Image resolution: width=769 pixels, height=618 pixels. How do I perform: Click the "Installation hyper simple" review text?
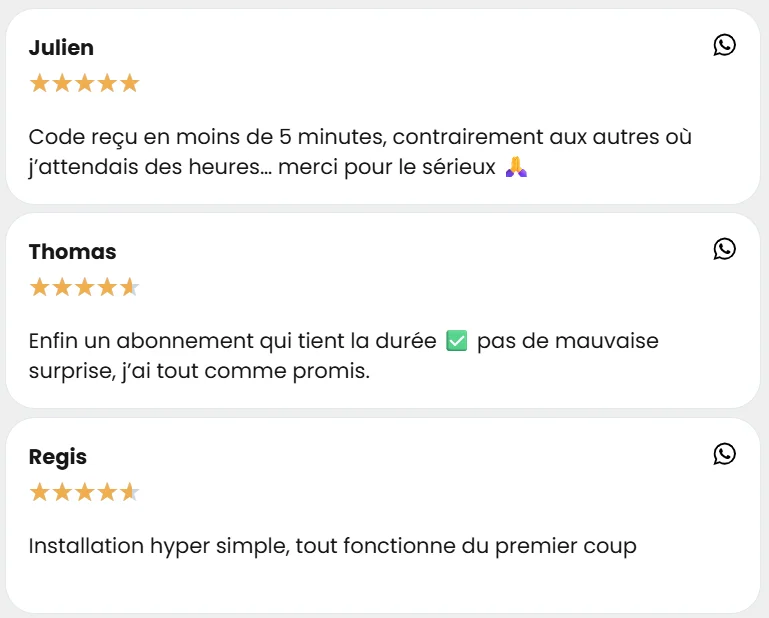[332, 547]
